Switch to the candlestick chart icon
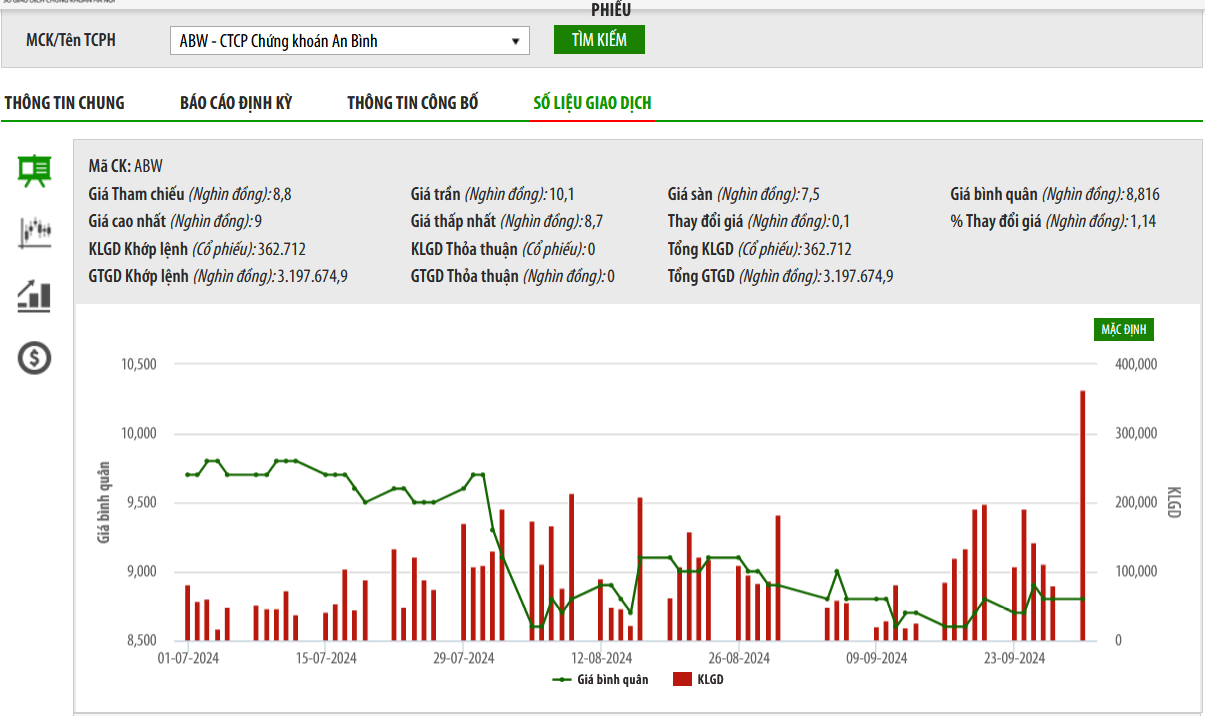 point(35,232)
